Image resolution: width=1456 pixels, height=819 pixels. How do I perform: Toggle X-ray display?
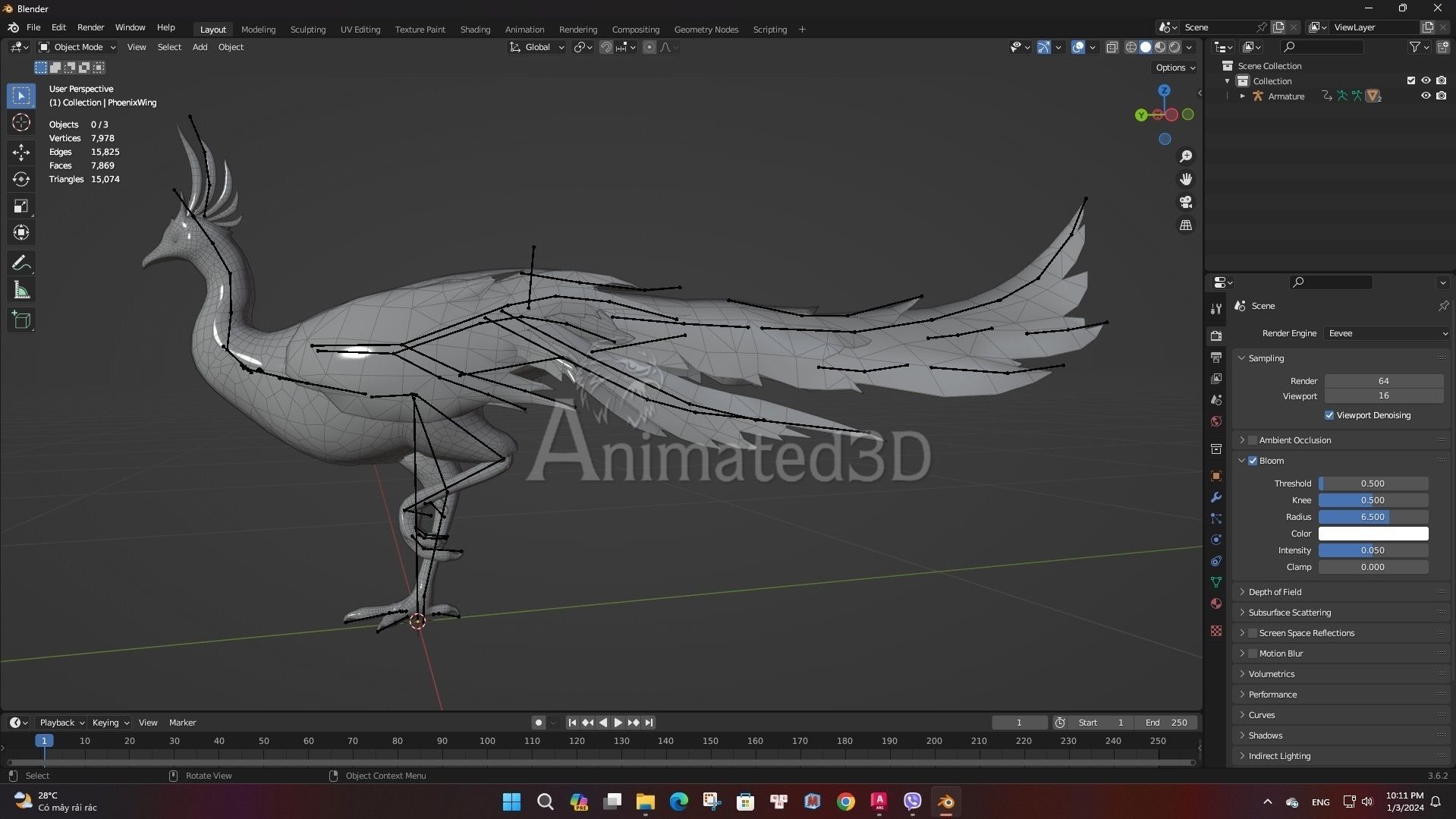[1112, 47]
